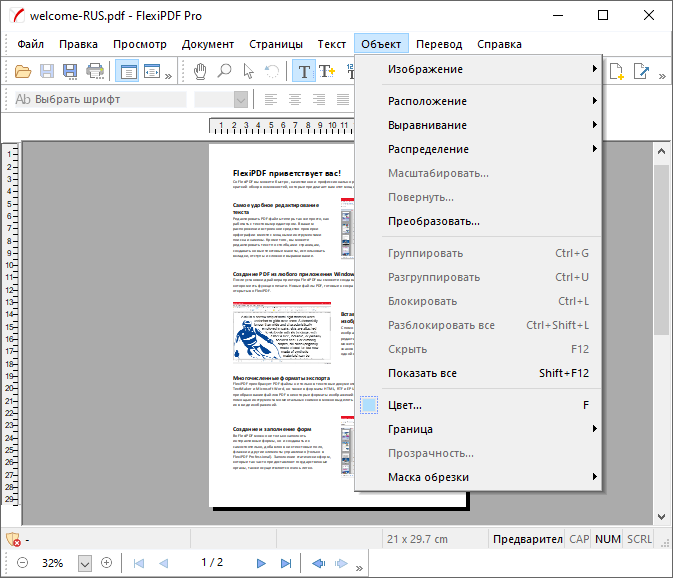673x578 pixels.
Task: Select the Hand pan tool
Action: tap(200, 71)
